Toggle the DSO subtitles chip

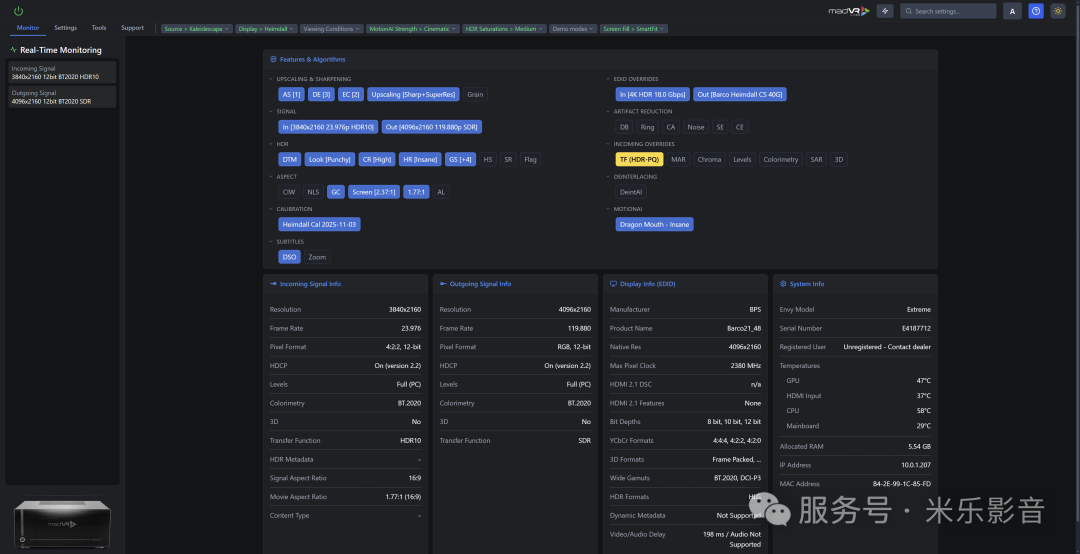pyautogui.click(x=289, y=257)
